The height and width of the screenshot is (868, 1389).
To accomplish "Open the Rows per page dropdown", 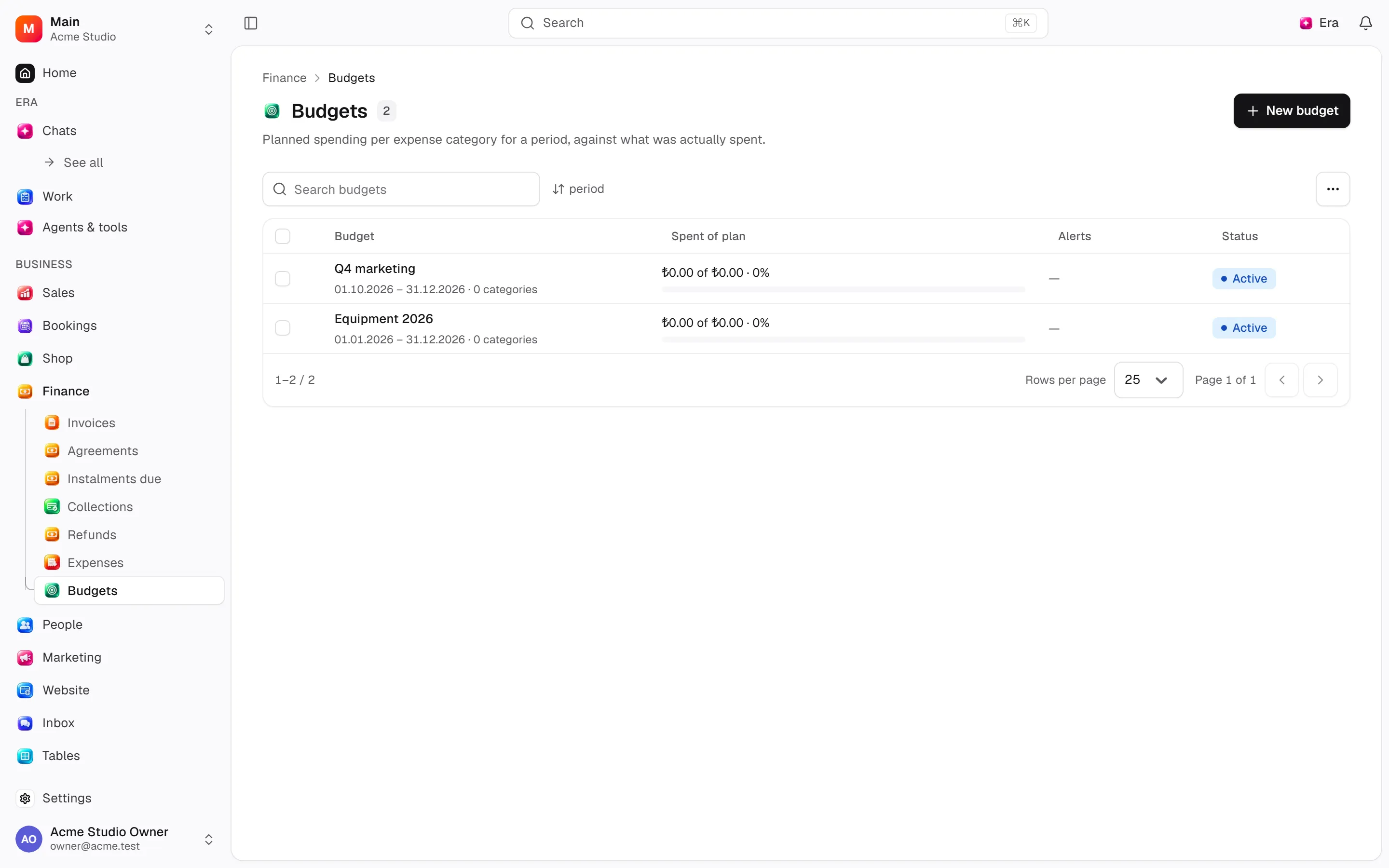I will 1148,380.
